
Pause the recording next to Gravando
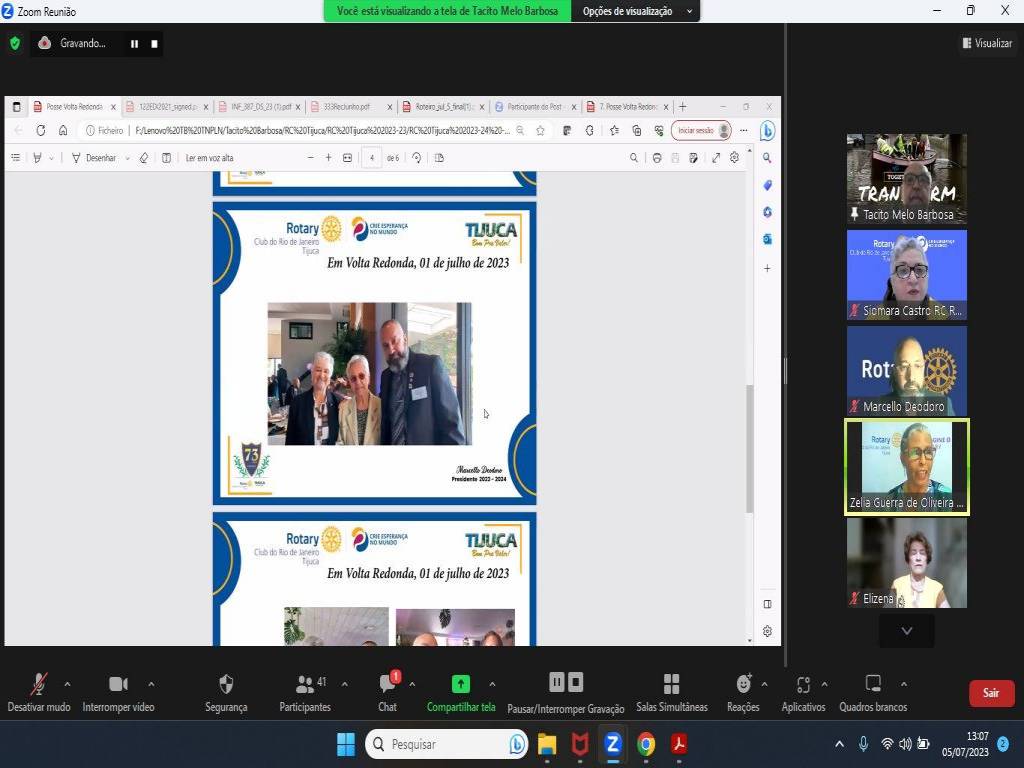(x=134, y=44)
